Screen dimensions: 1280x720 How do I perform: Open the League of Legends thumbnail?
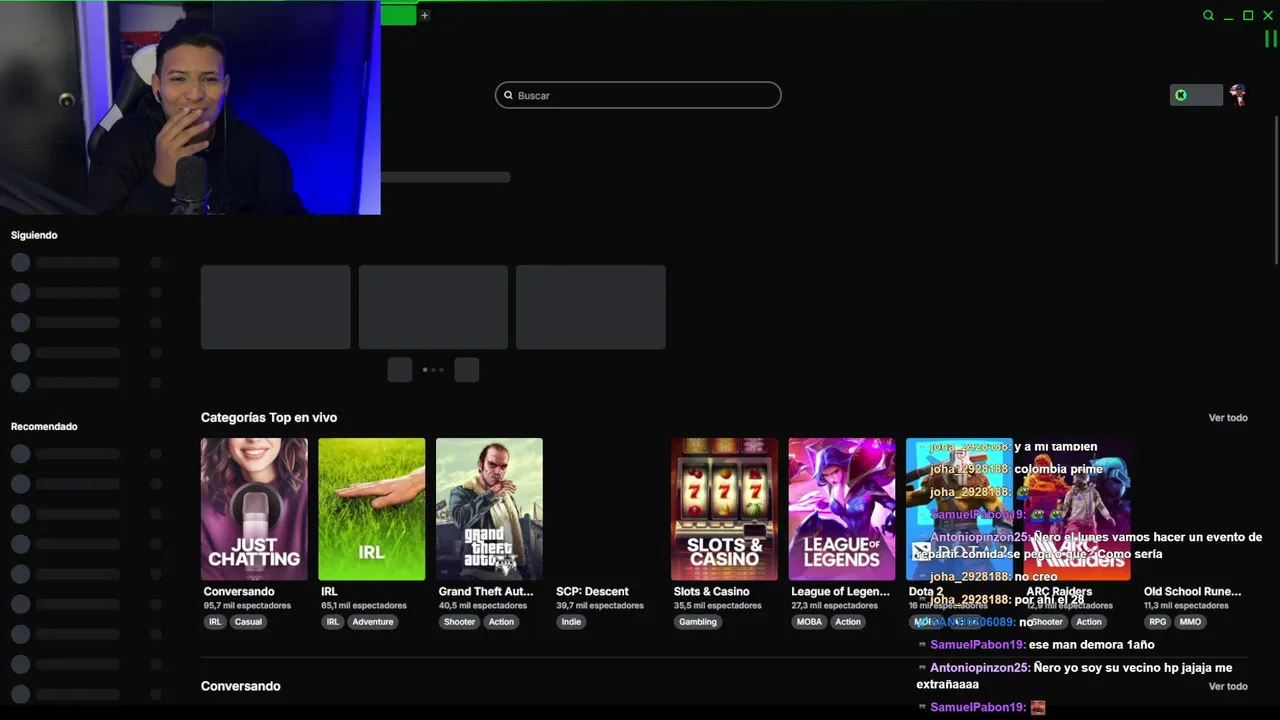(x=842, y=509)
